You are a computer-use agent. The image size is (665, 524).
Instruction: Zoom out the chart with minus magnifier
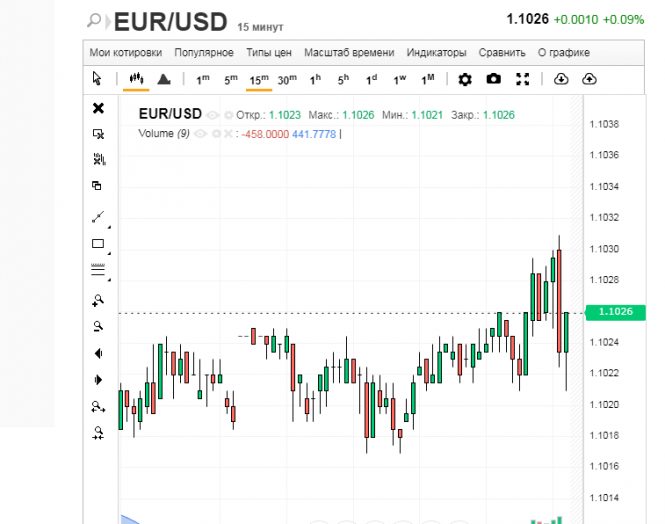98,326
